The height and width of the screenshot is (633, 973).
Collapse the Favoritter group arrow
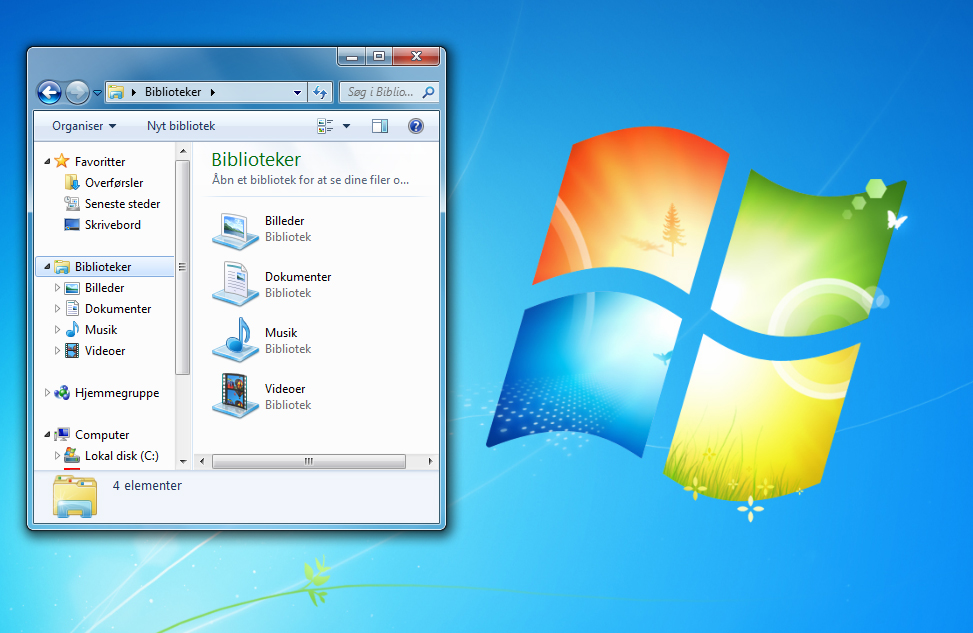(x=47, y=161)
